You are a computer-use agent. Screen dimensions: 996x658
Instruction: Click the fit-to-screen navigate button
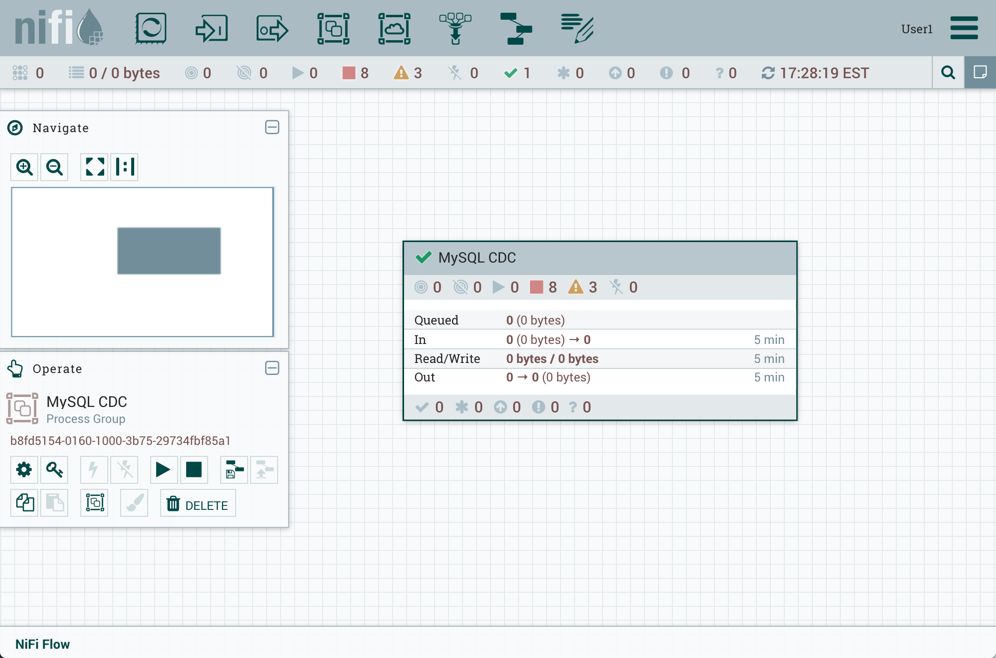[x=95, y=167]
